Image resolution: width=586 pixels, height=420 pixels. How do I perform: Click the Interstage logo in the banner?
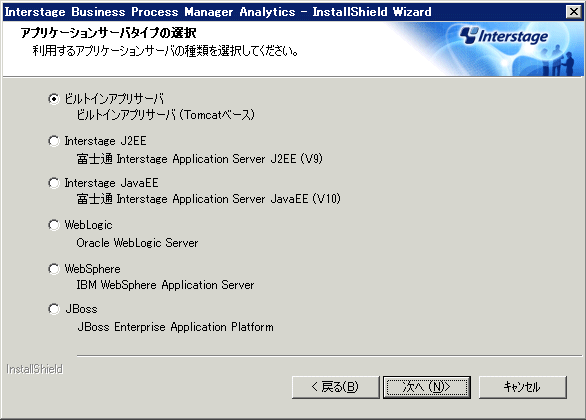coord(504,36)
